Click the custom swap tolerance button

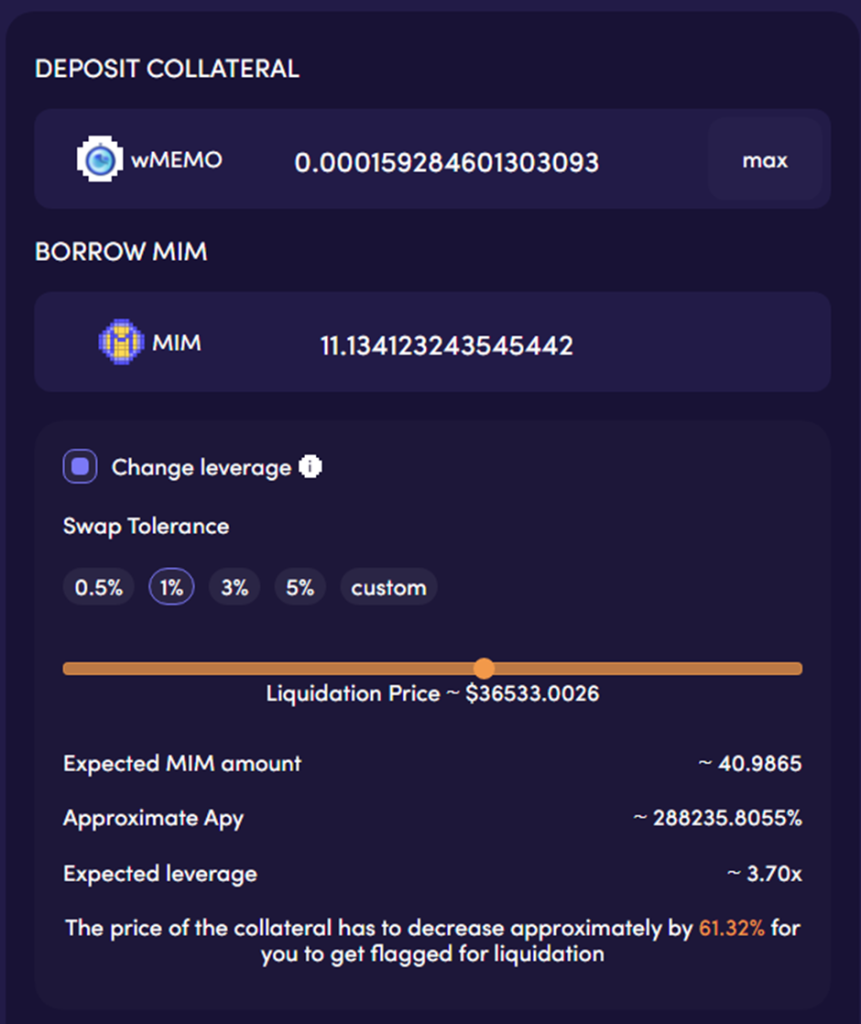[x=389, y=587]
